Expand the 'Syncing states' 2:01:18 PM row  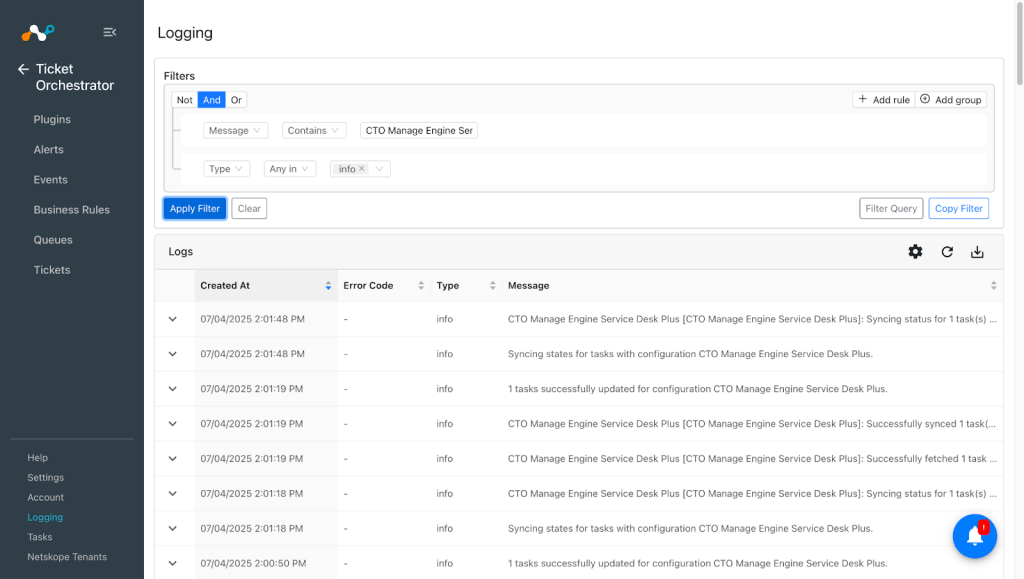point(172,529)
